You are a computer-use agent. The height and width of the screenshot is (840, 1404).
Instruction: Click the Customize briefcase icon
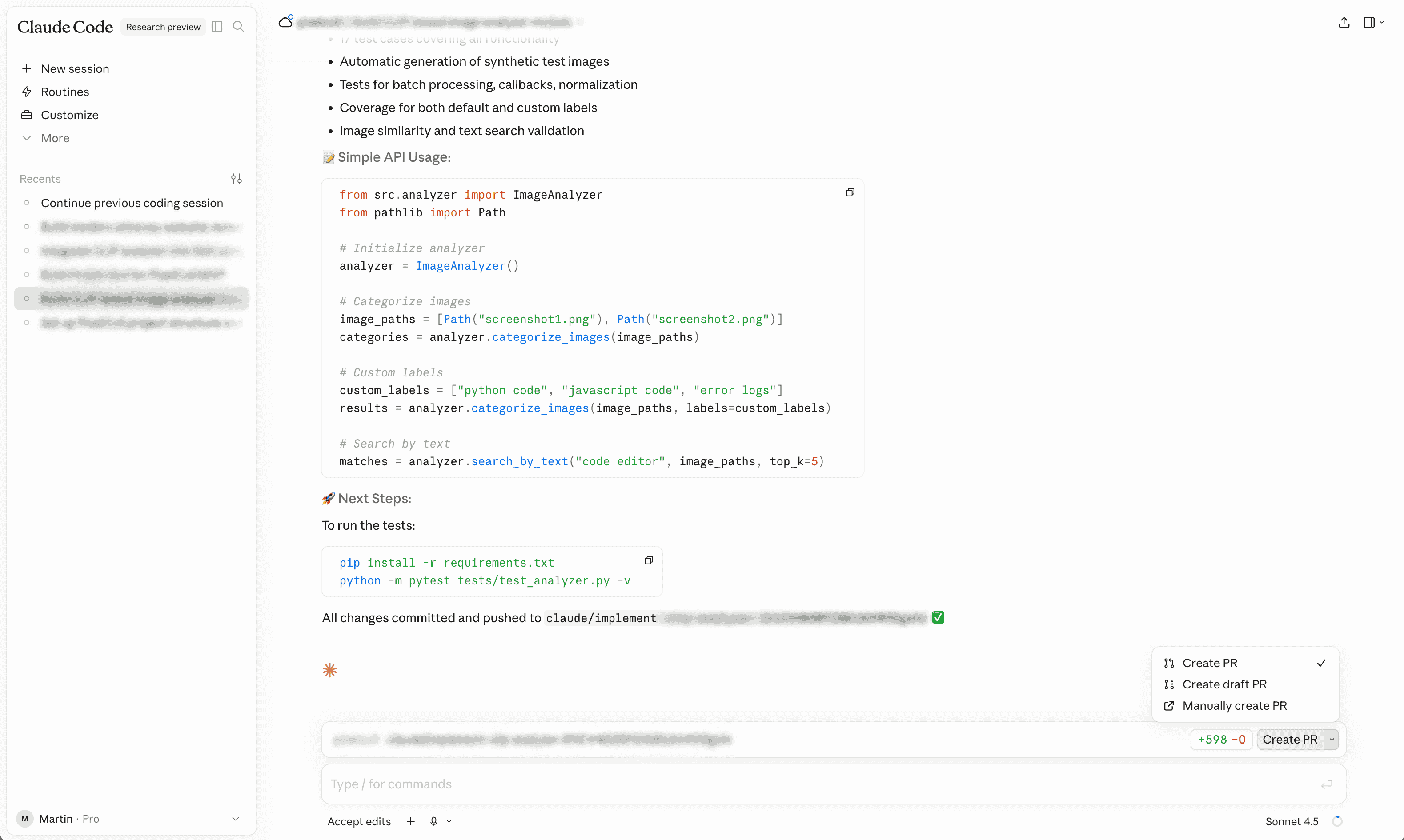point(27,115)
